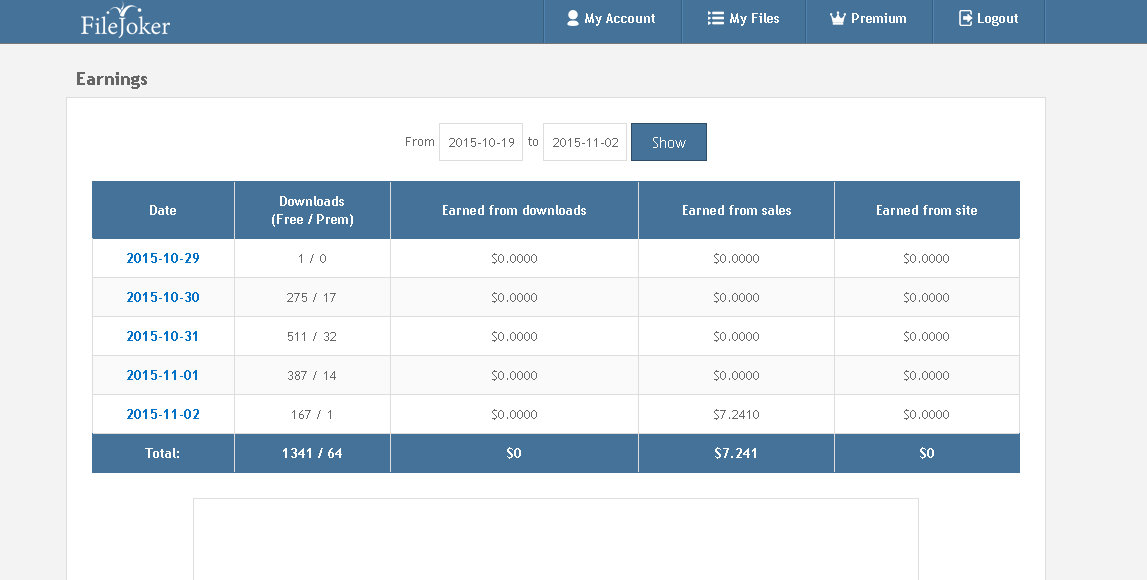
Task: Open the 2015-11-01 date link
Action: [163, 375]
